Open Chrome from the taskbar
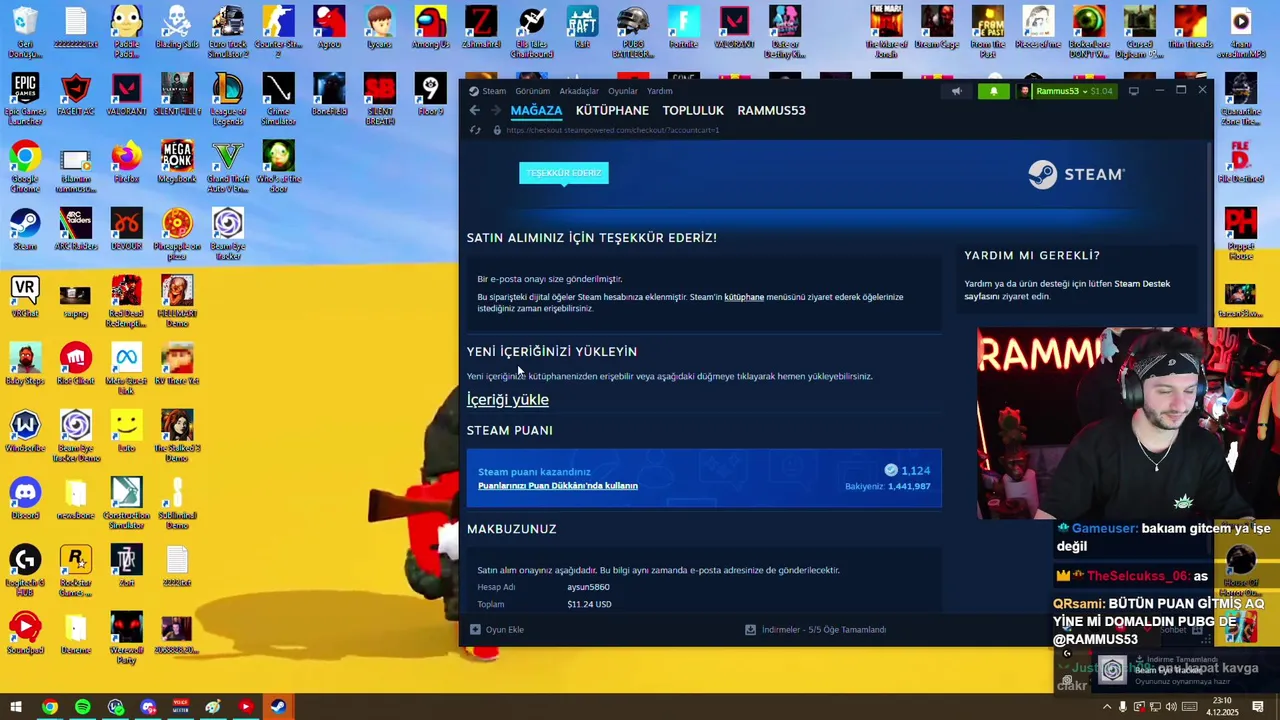 49,707
